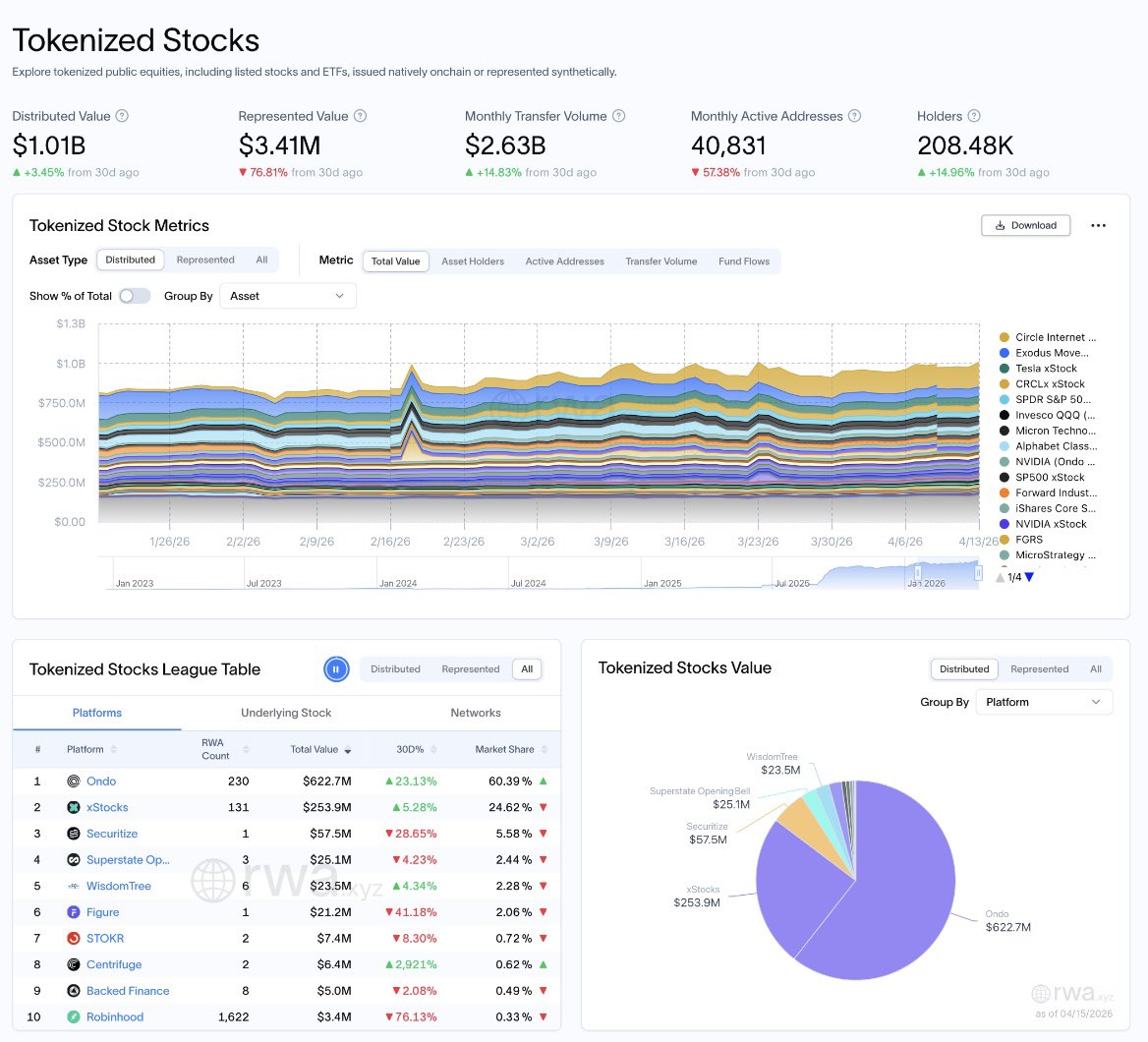Sort by RWA Count column

(225, 749)
